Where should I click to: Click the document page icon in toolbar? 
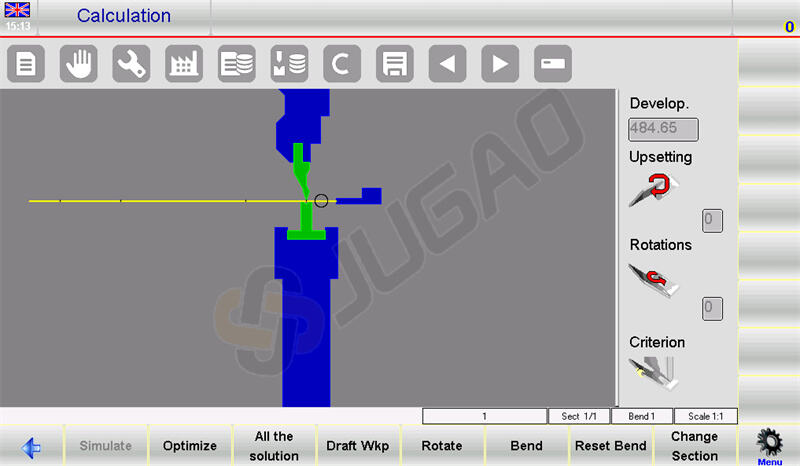tap(26, 65)
